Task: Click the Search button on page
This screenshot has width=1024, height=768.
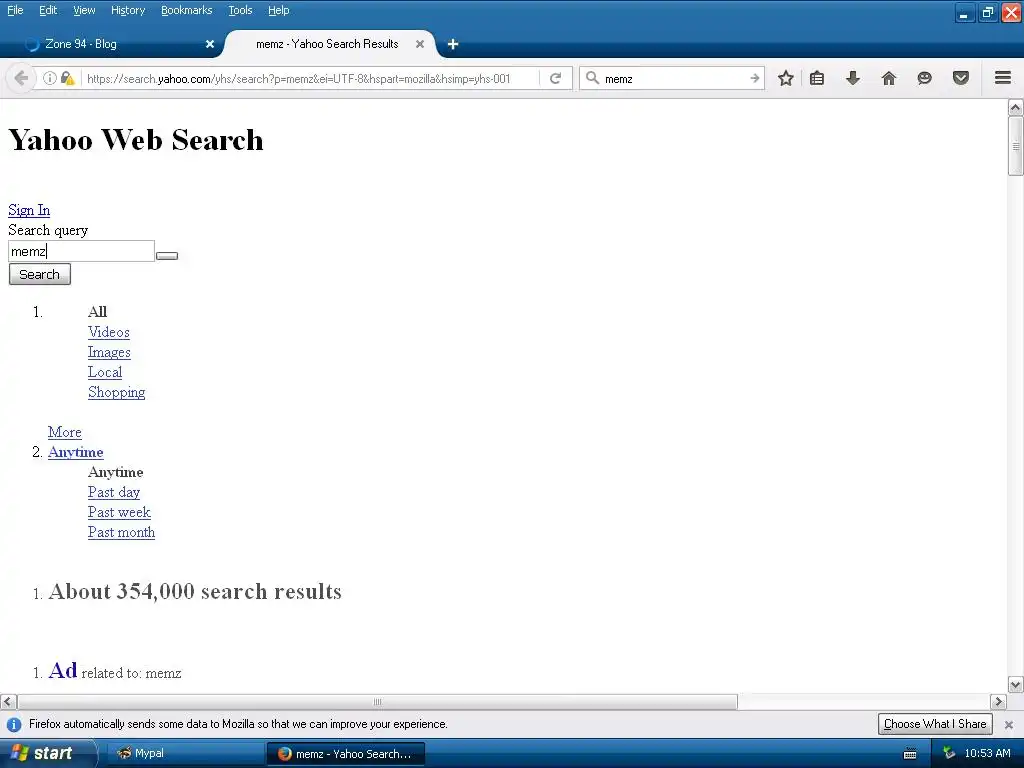Action: (x=39, y=274)
